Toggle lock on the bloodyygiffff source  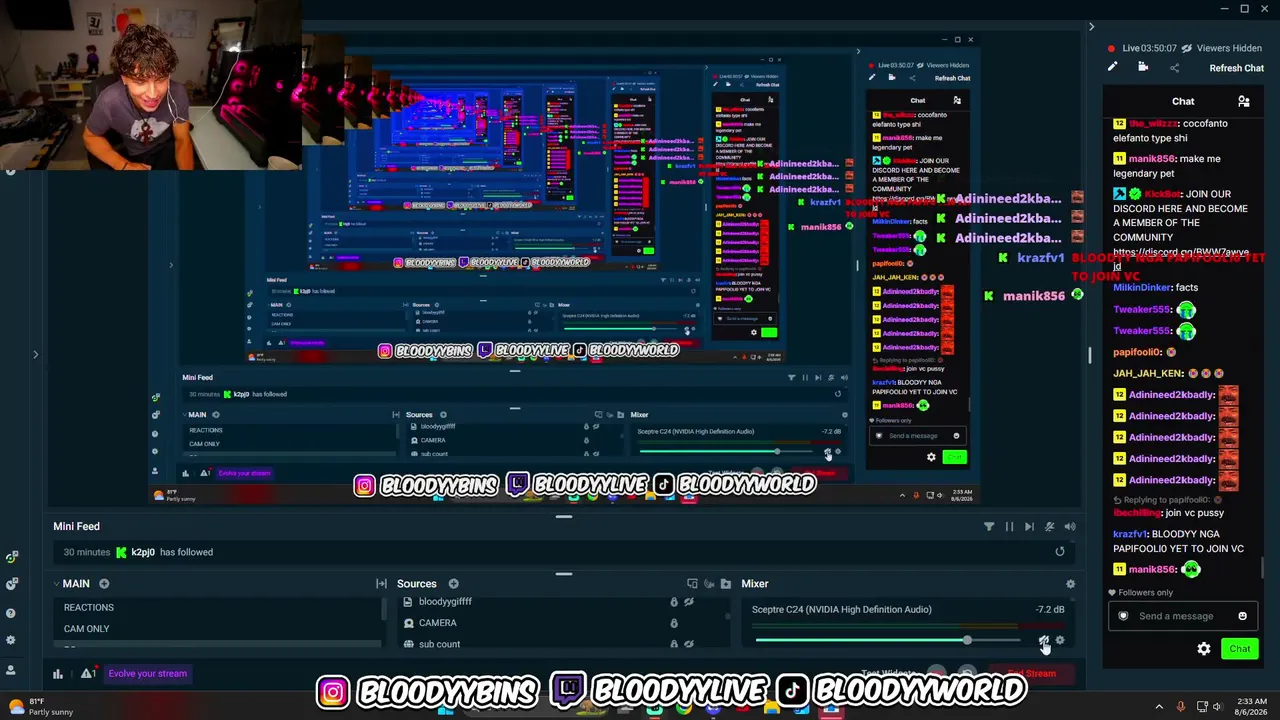(673, 602)
